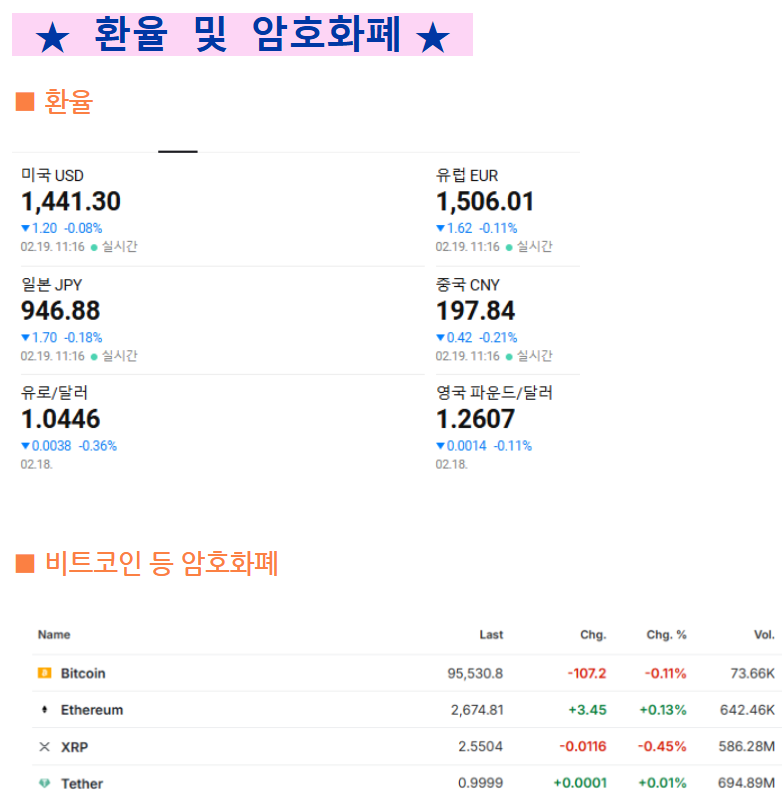Click the pound/dollar change 0.0014 text
This screenshot has width=782, height=796.
pyautogui.click(x=467, y=446)
